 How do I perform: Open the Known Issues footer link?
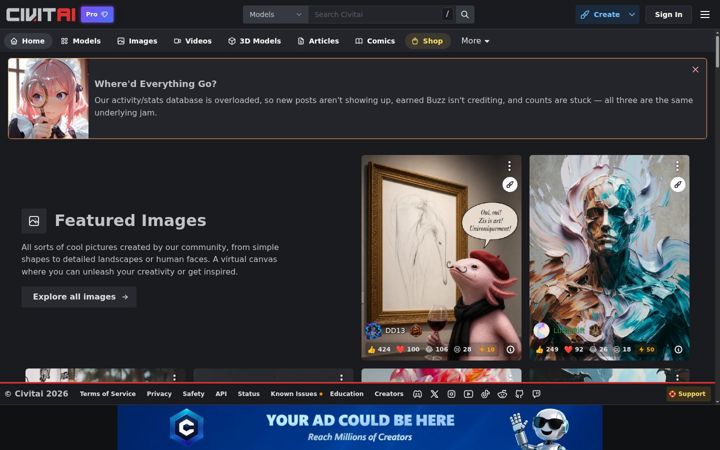(x=296, y=394)
